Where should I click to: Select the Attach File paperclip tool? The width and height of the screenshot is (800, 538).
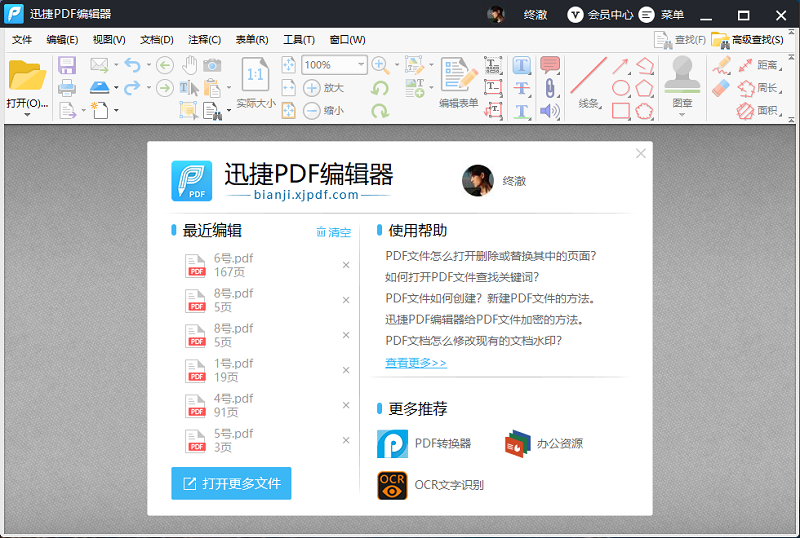[550, 88]
